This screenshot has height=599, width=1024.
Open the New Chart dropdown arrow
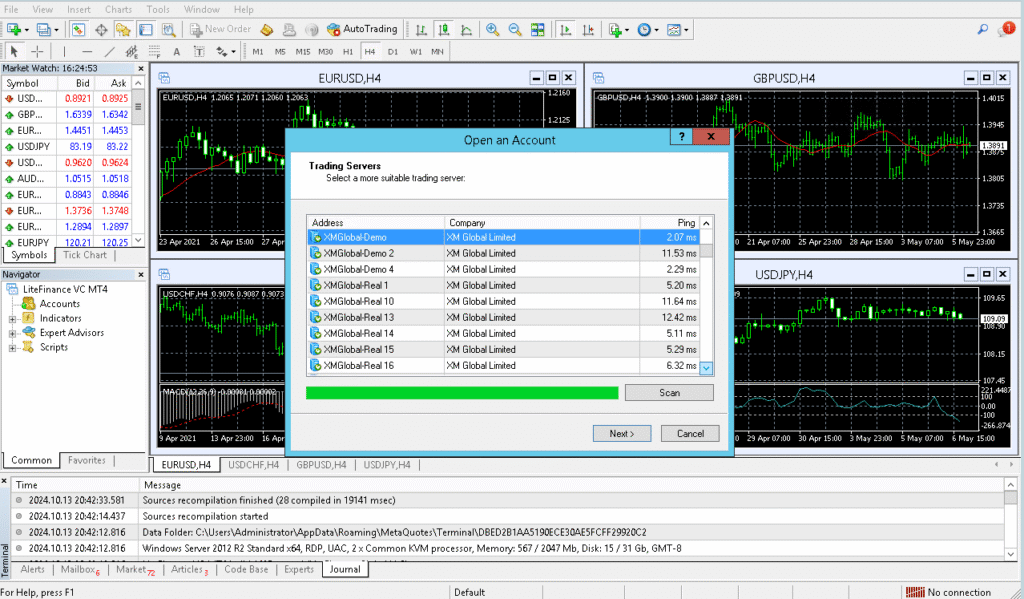[26, 30]
